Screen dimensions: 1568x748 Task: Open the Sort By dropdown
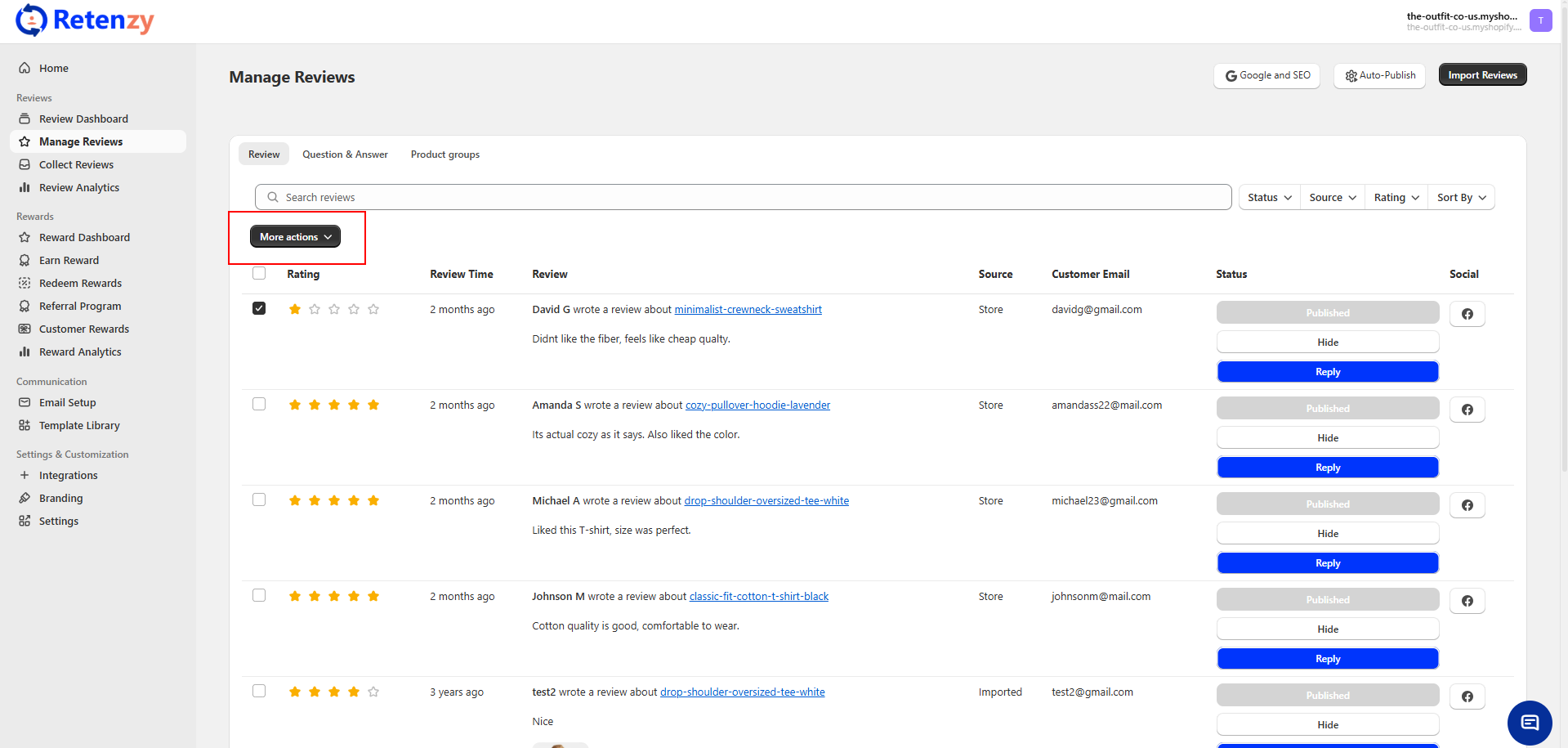(1461, 197)
